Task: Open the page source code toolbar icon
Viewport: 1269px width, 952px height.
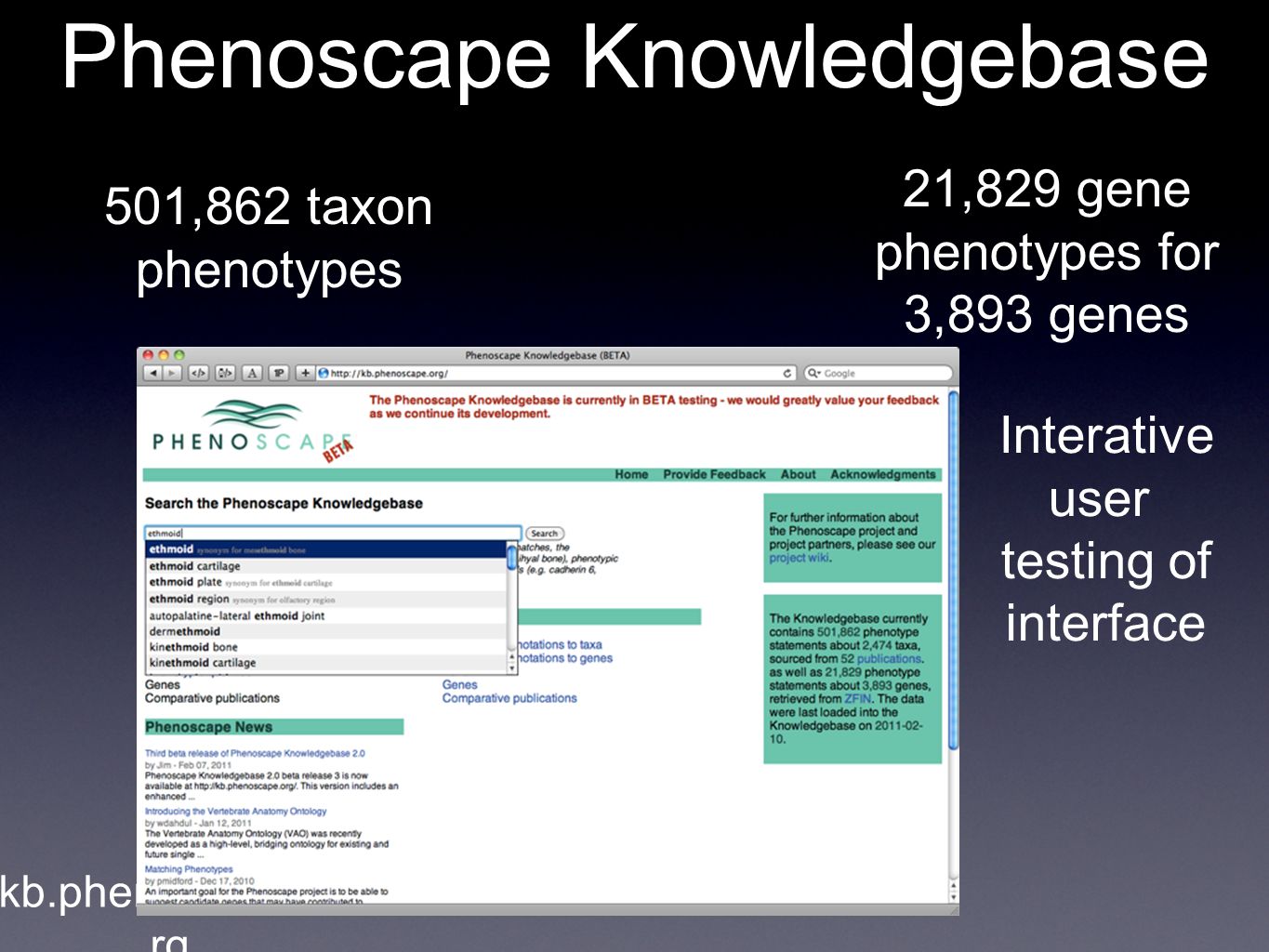Action: (x=198, y=373)
